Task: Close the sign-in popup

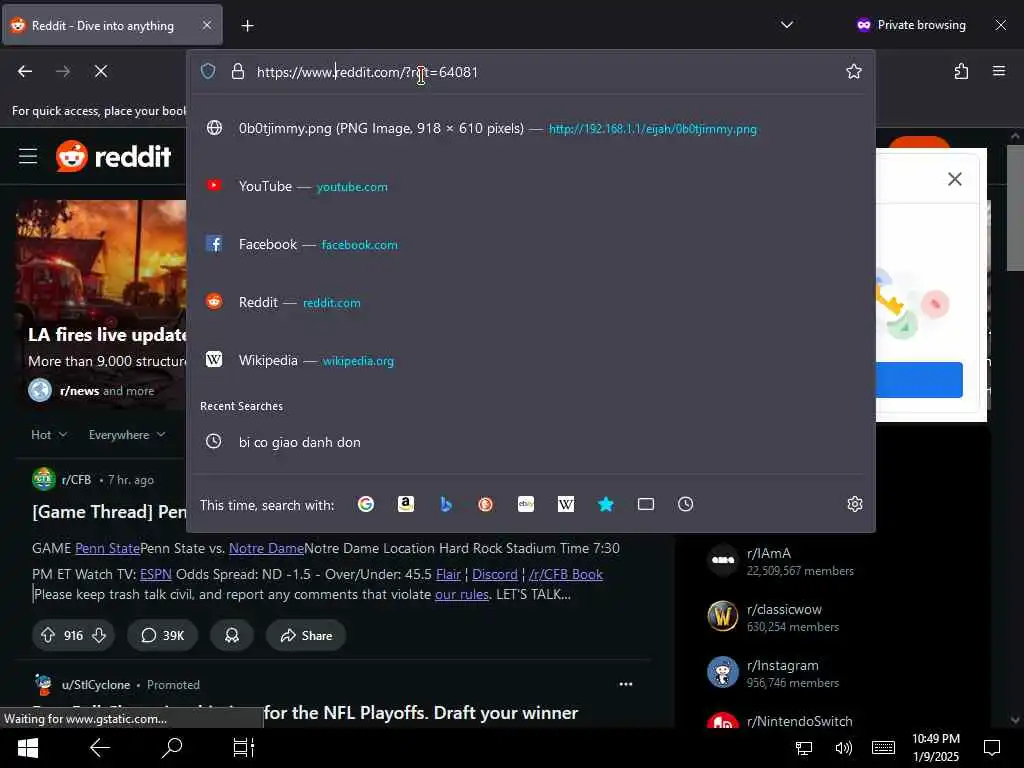Action: [955, 179]
